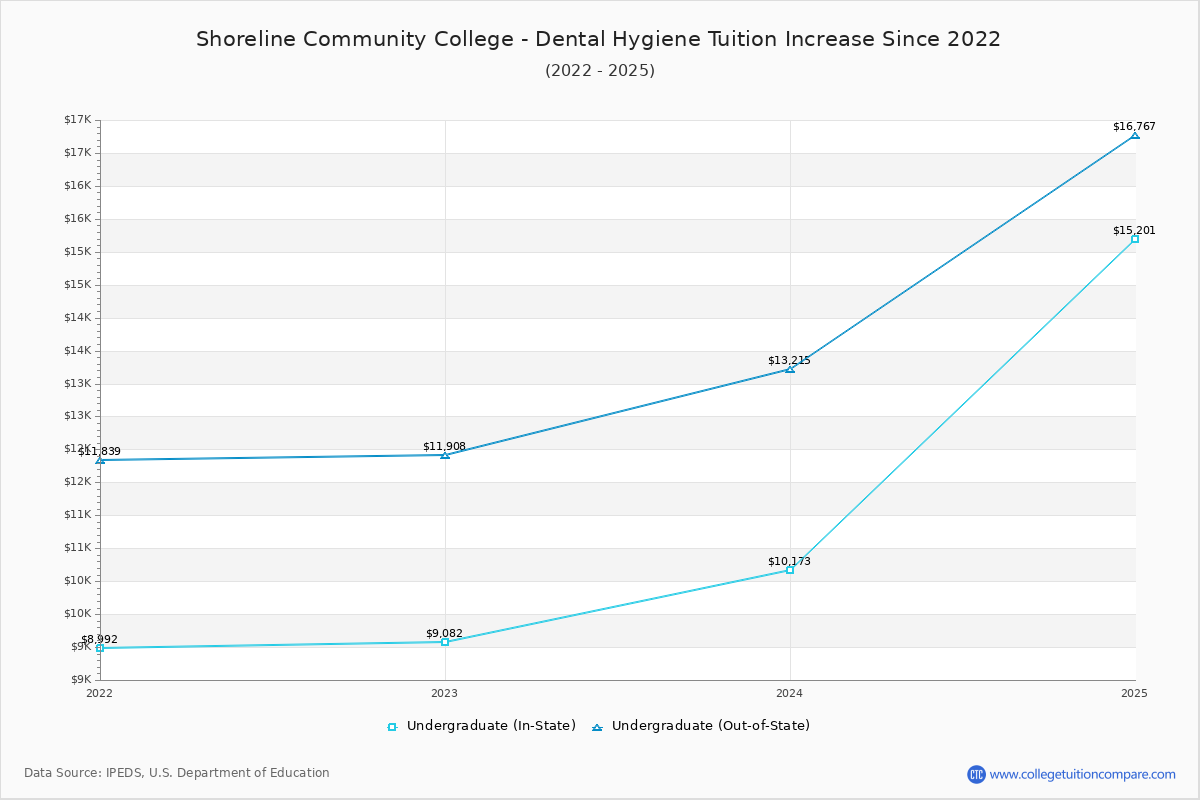Toggle Undergraduate (Out-of-State) legend series
Image resolution: width=1200 pixels, height=800 pixels.
[700, 726]
